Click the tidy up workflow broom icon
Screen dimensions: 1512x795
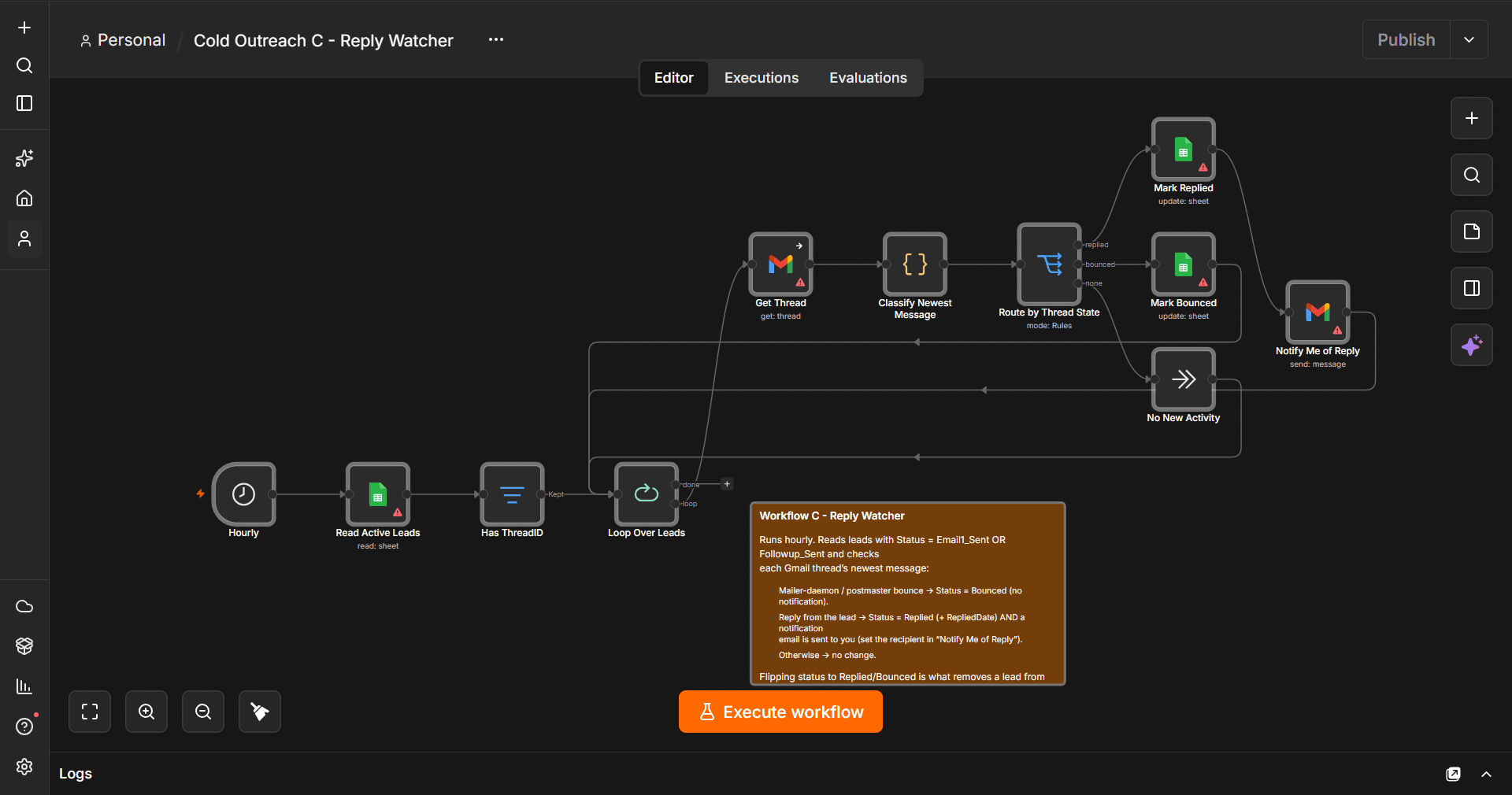260,712
